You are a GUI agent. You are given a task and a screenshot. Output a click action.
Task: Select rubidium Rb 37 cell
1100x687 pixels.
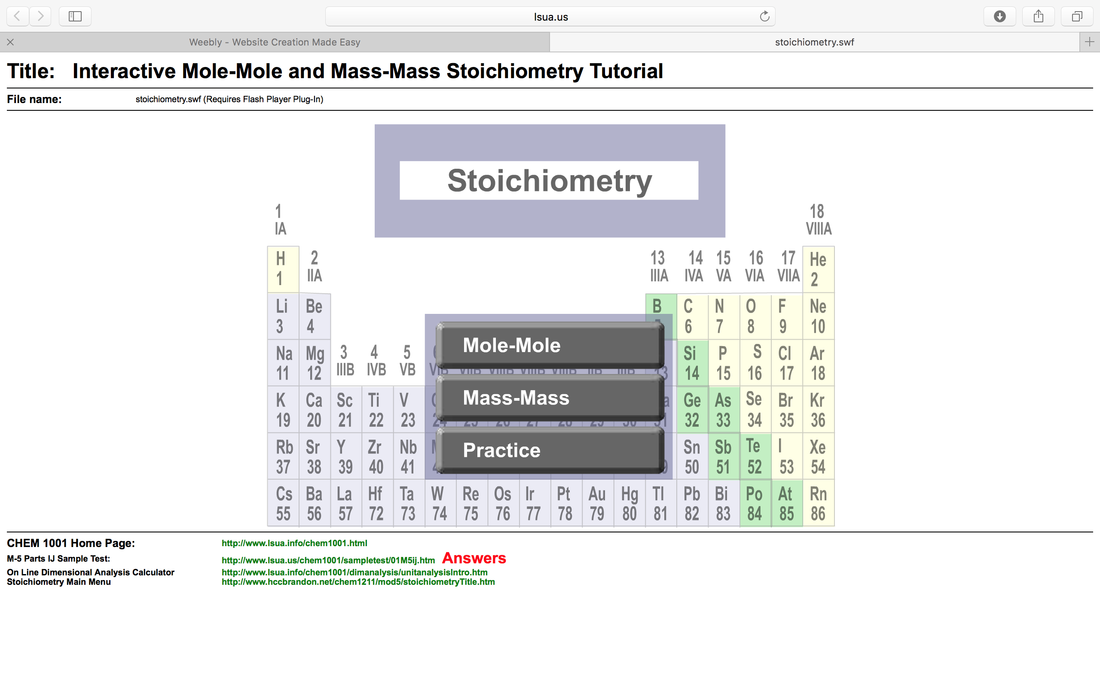click(283, 456)
